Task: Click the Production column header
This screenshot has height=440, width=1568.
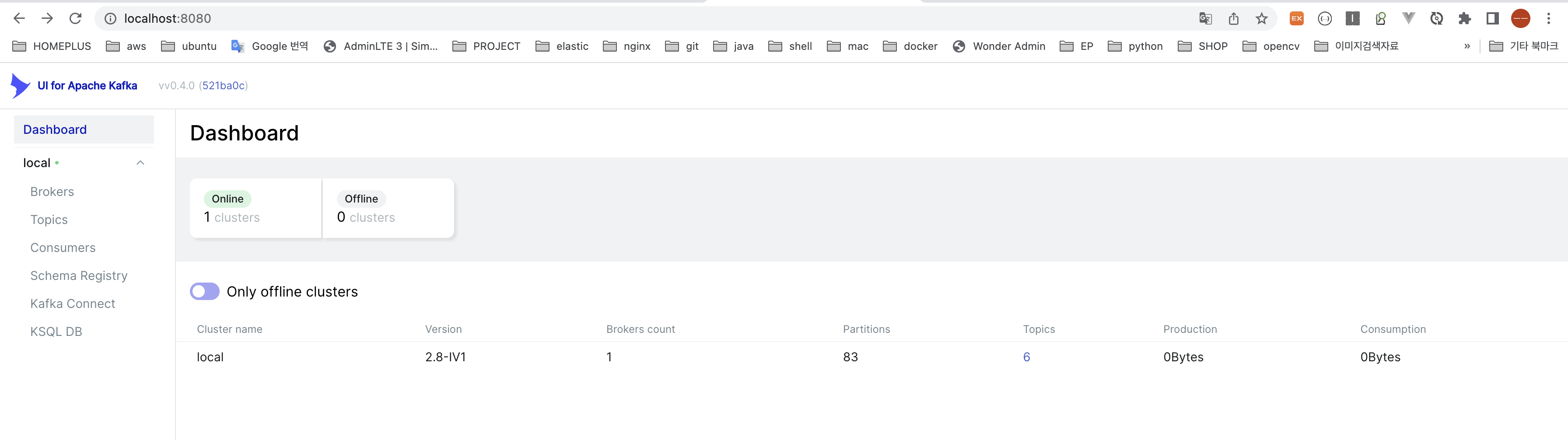Action: click(1190, 329)
